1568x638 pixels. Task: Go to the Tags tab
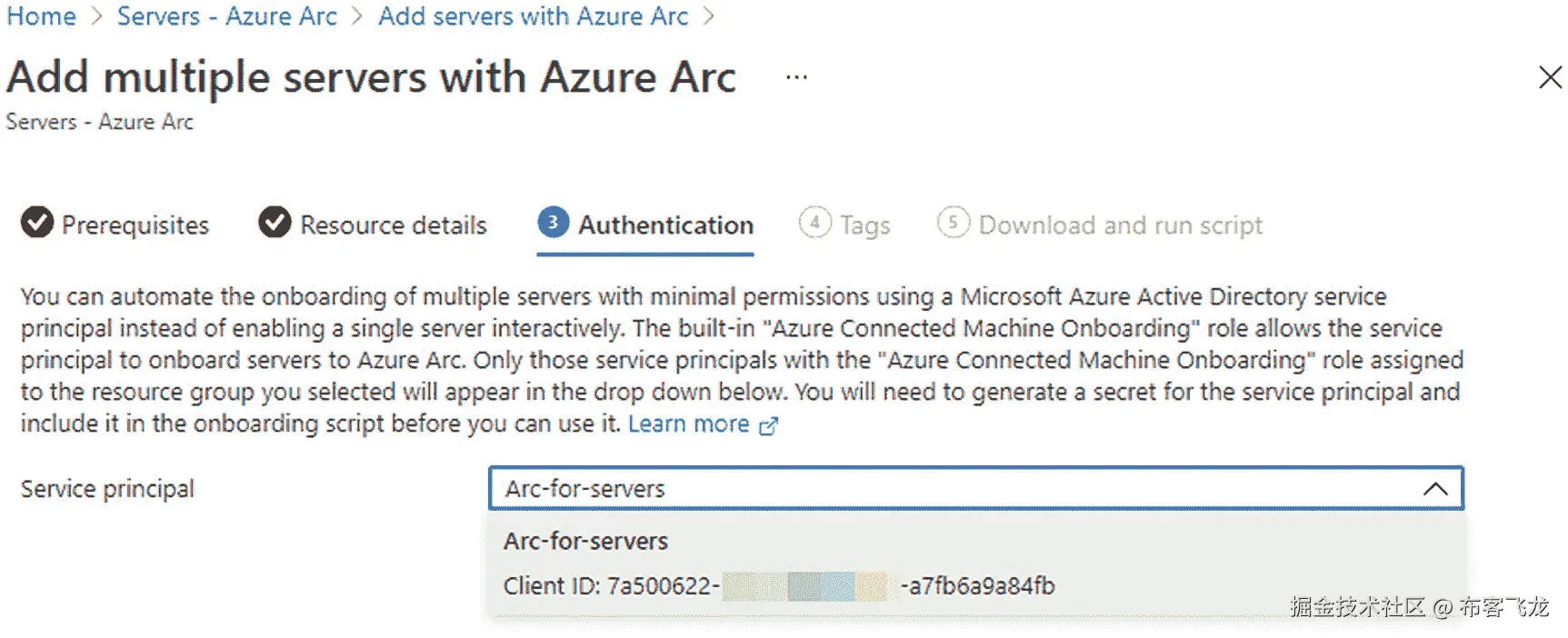[x=864, y=225]
